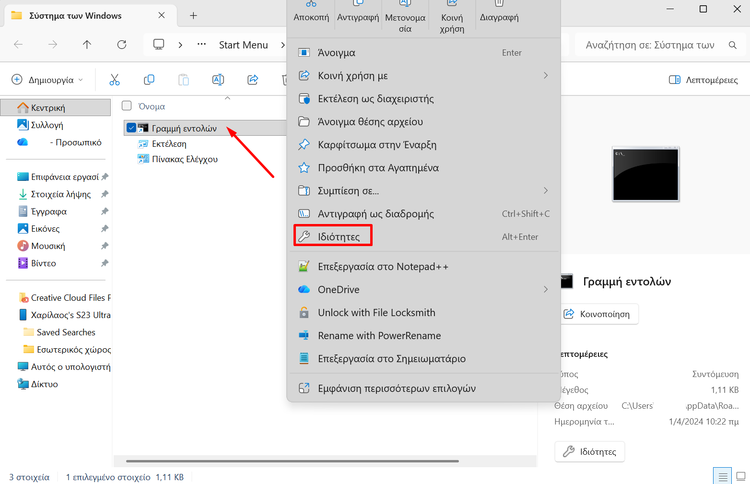Click the Share icon in the toolbar
The height and width of the screenshot is (484, 750).
point(252,80)
